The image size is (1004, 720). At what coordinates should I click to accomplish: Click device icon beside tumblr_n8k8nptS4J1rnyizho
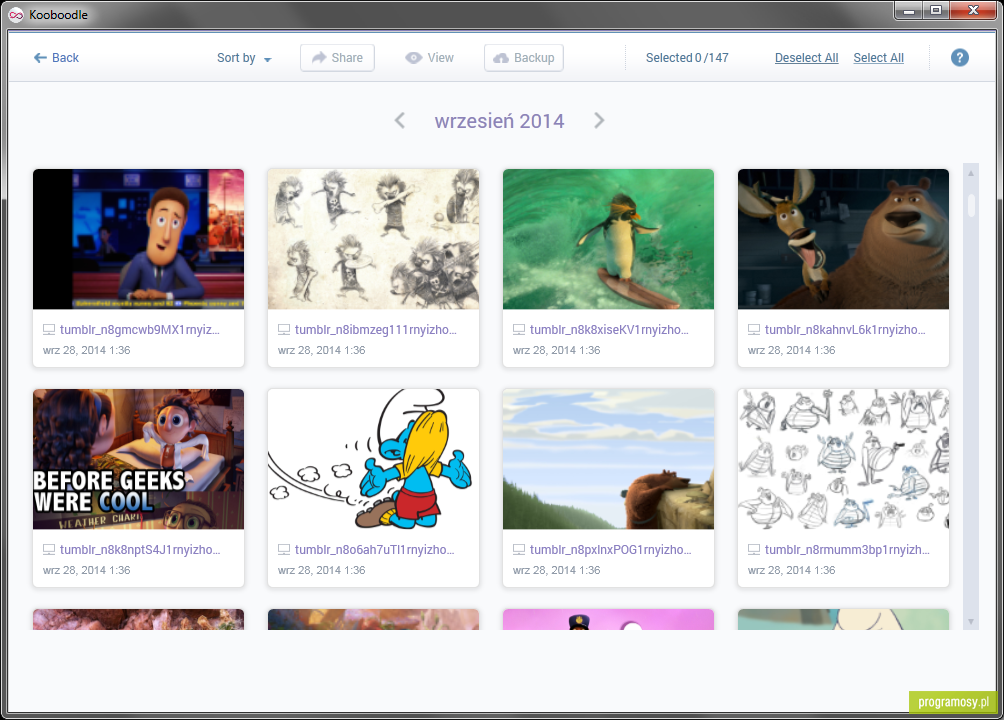(49, 550)
